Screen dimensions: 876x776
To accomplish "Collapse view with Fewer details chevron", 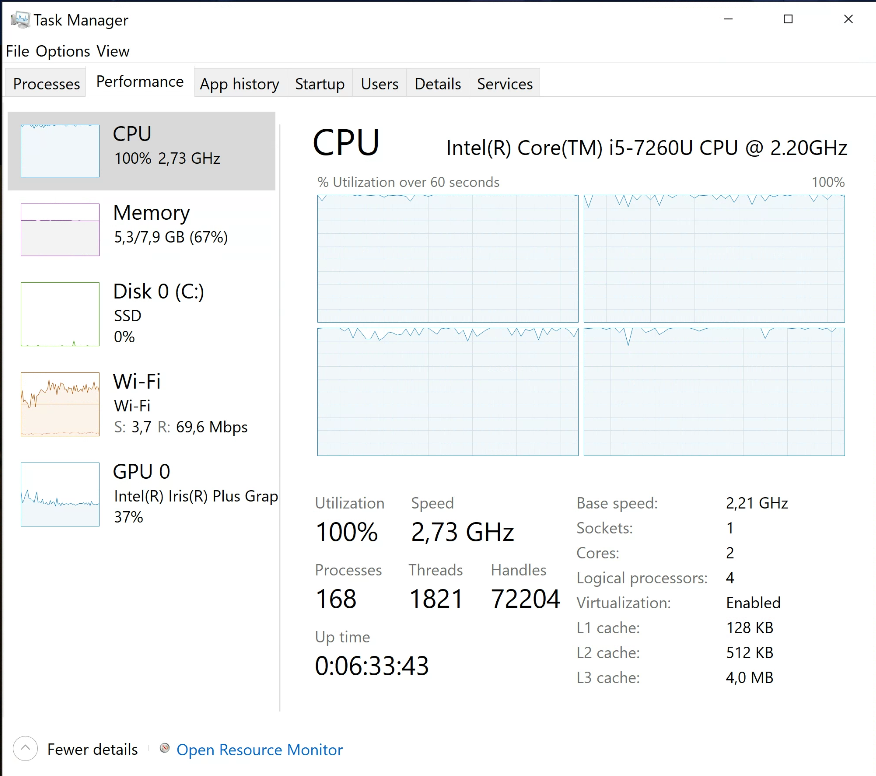I will (x=27, y=749).
